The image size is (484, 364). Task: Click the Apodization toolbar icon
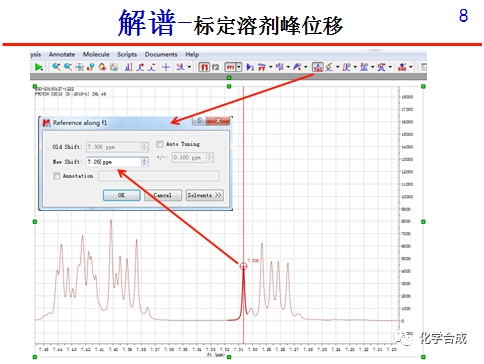click(262, 67)
